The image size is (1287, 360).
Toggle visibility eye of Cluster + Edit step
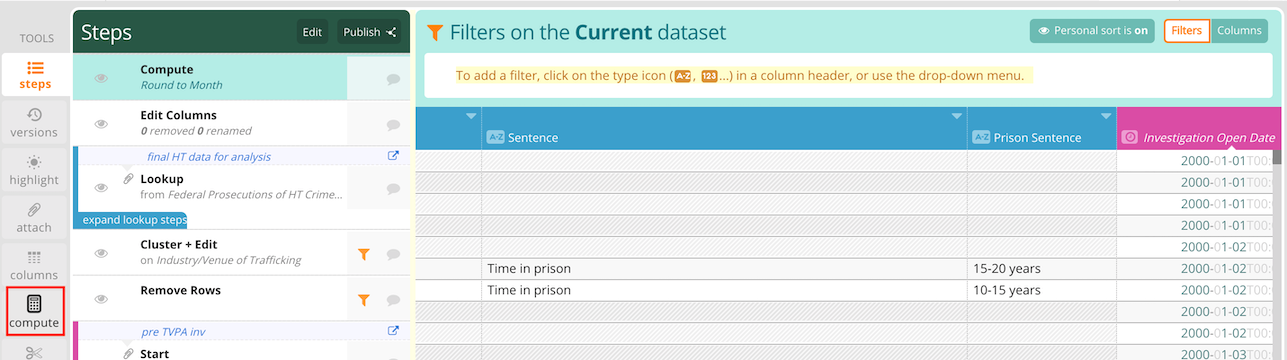(x=101, y=254)
